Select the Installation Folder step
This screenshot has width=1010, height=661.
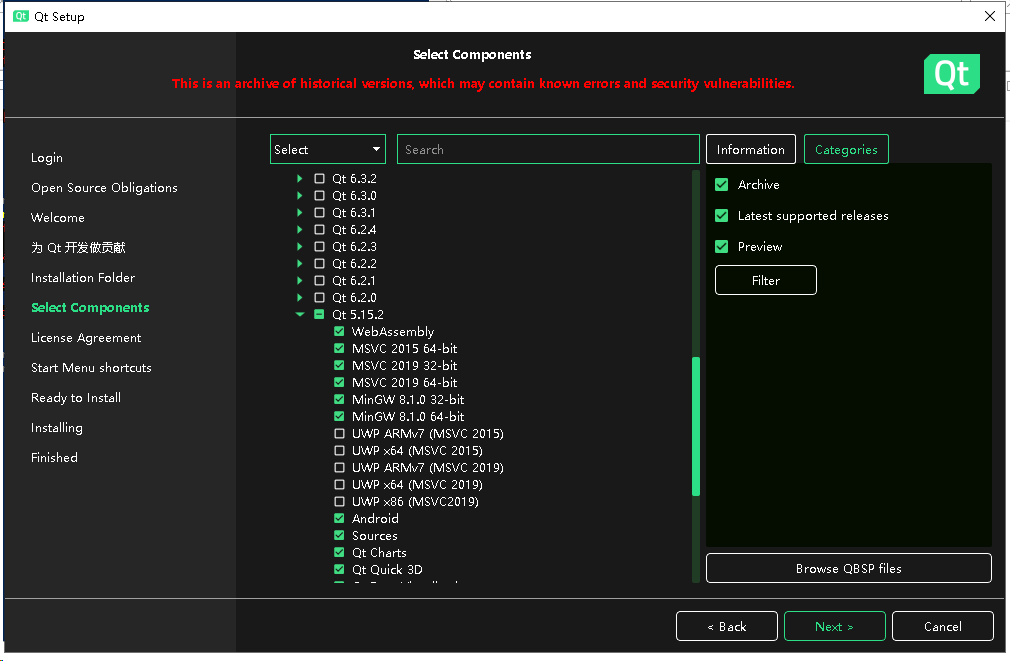[83, 278]
